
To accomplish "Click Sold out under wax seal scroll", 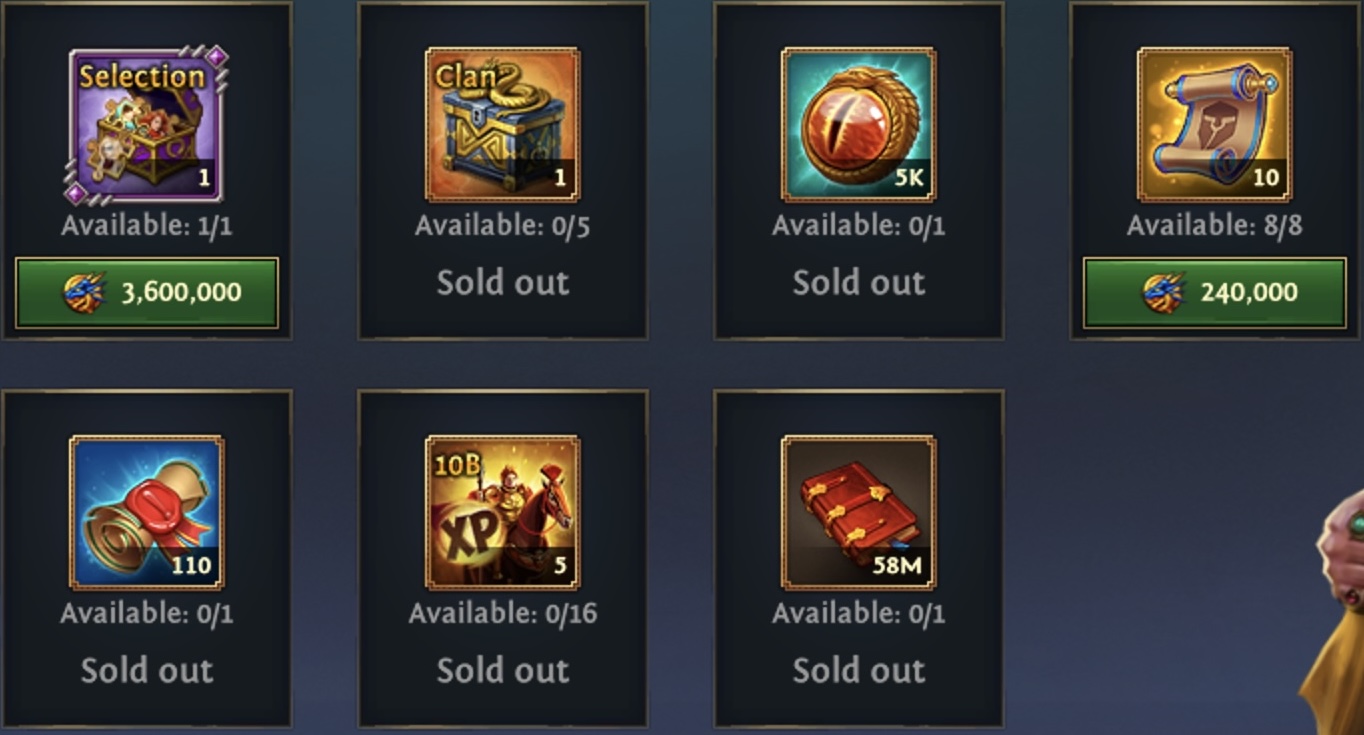I will [x=147, y=671].
